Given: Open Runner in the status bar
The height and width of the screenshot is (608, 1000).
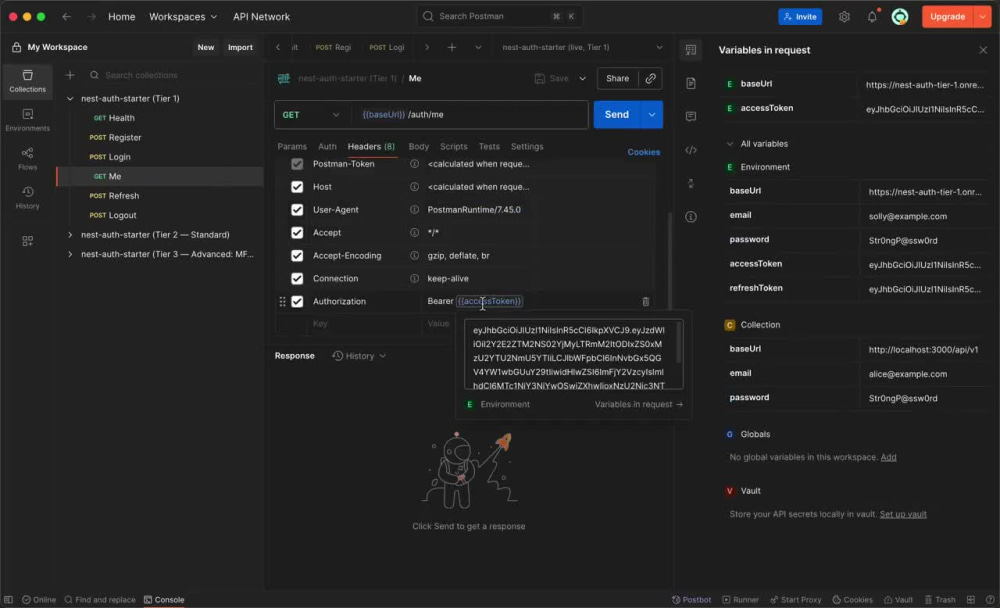Looking at the screenshot, I should pyautogui.click(x=740, y=600).
